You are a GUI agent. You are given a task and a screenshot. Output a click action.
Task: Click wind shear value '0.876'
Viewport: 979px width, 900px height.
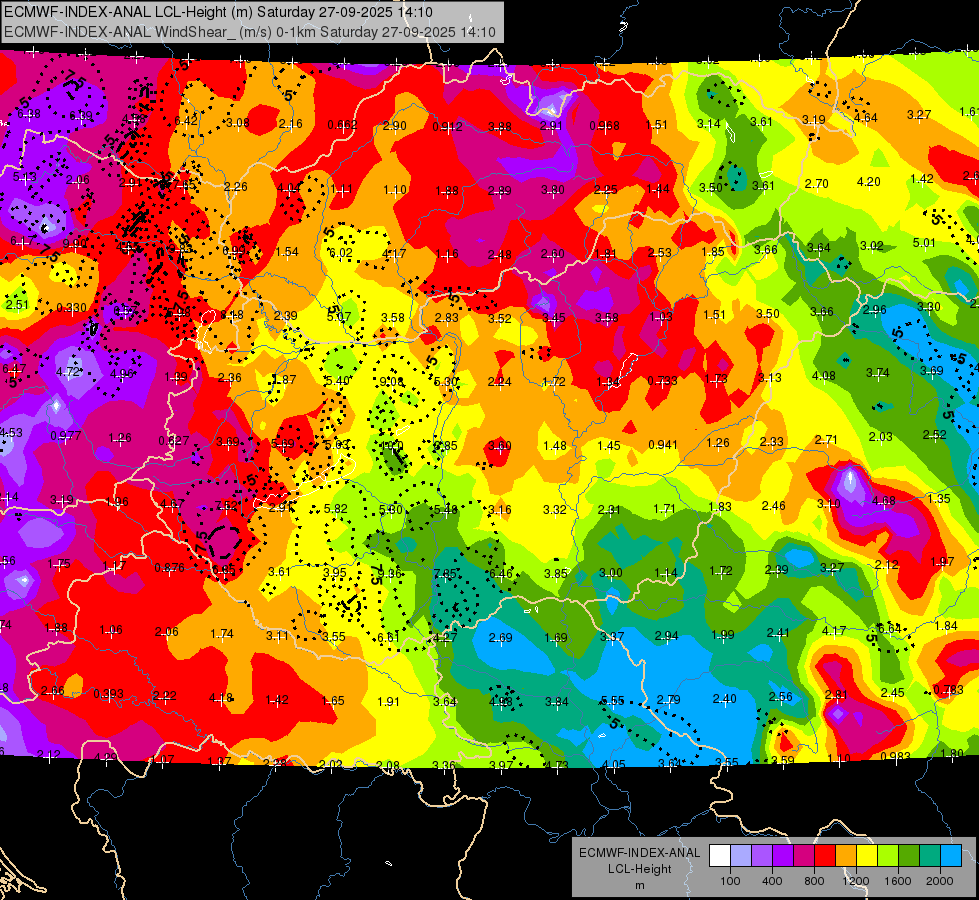pos(169,568)
